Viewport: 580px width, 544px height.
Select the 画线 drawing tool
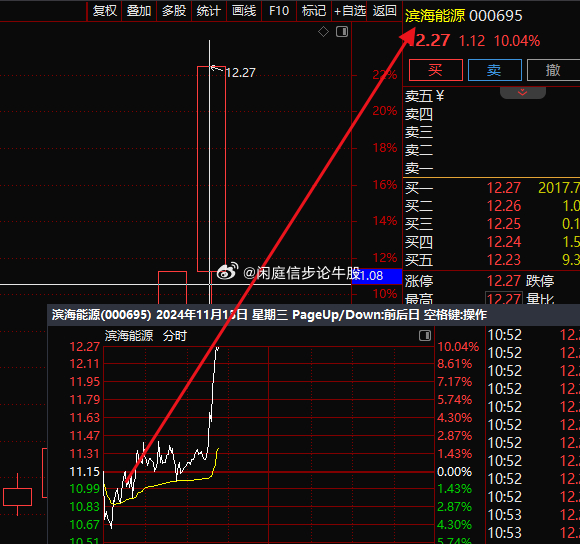pyautogui.click(x=244, y=11)
